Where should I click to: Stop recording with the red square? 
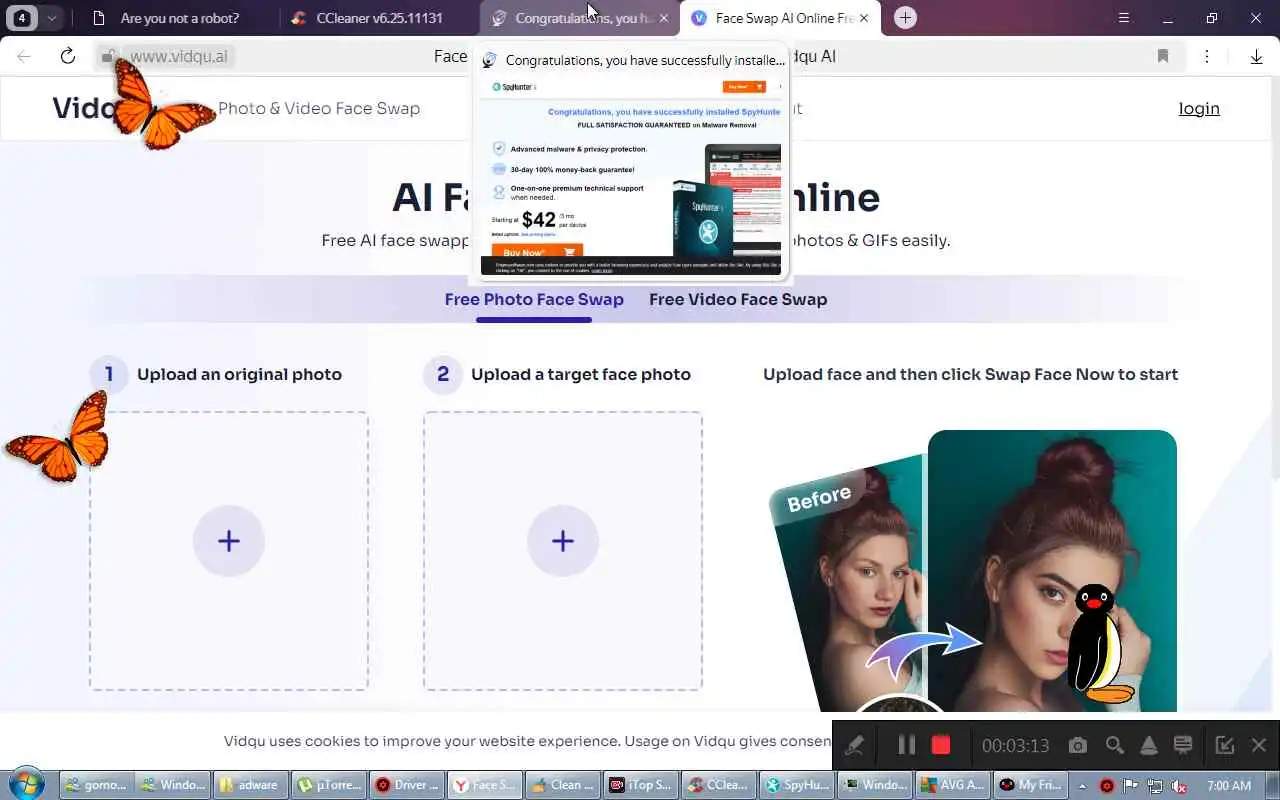(940, 745)
